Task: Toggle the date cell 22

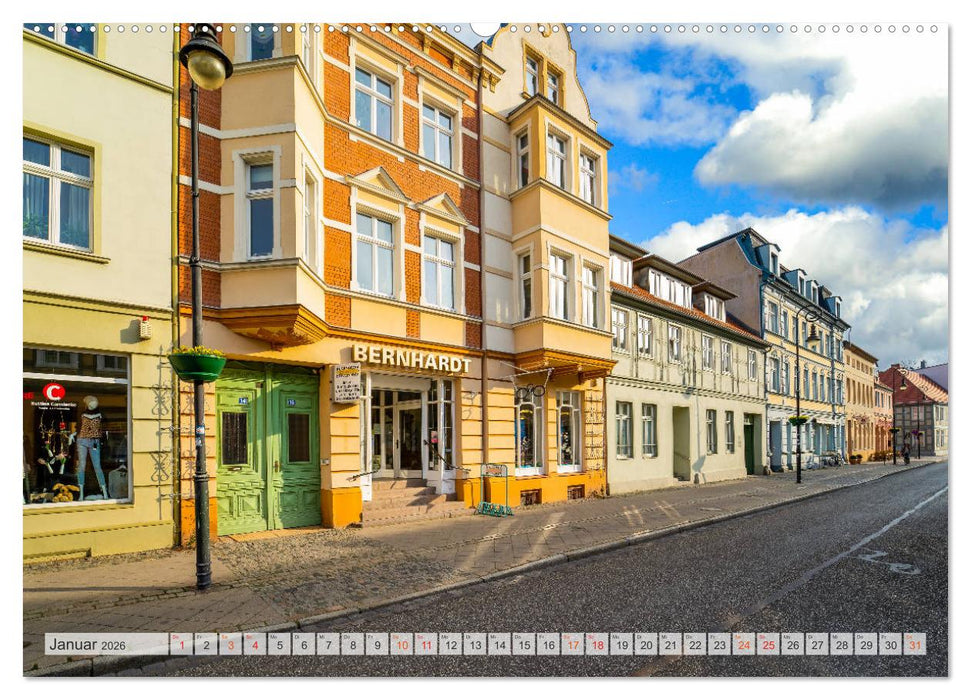Action: point(694,645)
